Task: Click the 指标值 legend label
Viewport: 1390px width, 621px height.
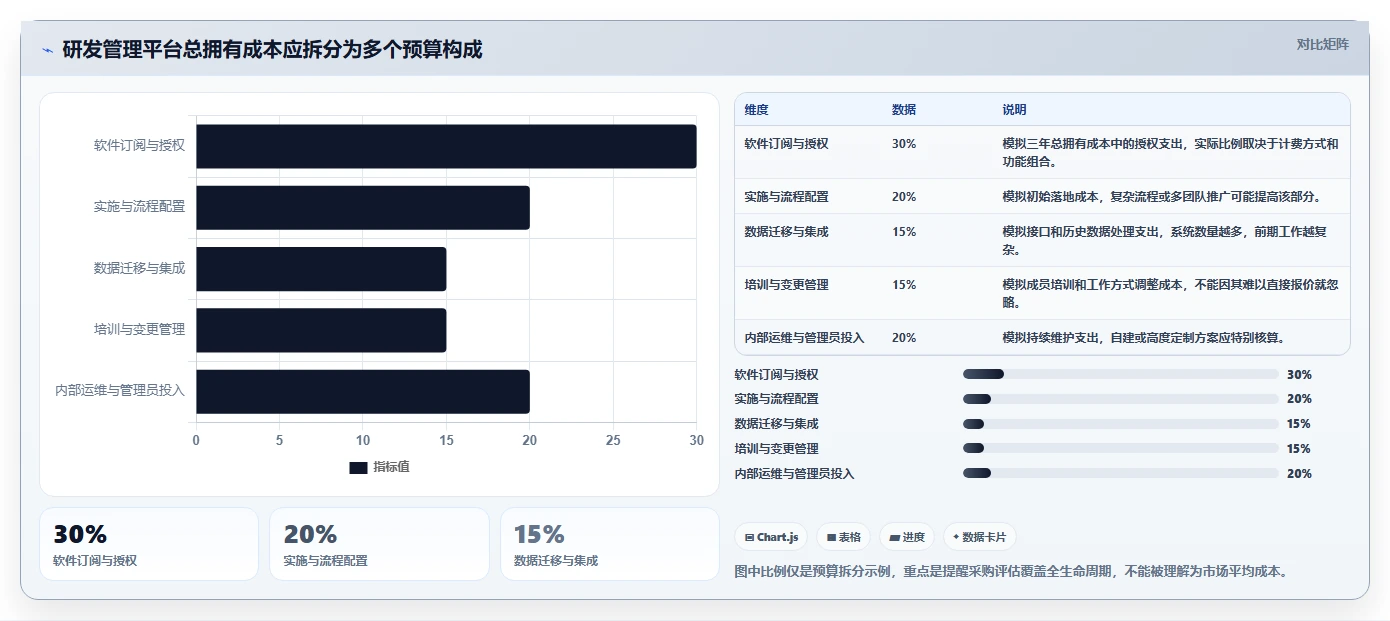Action: point(391,467)
